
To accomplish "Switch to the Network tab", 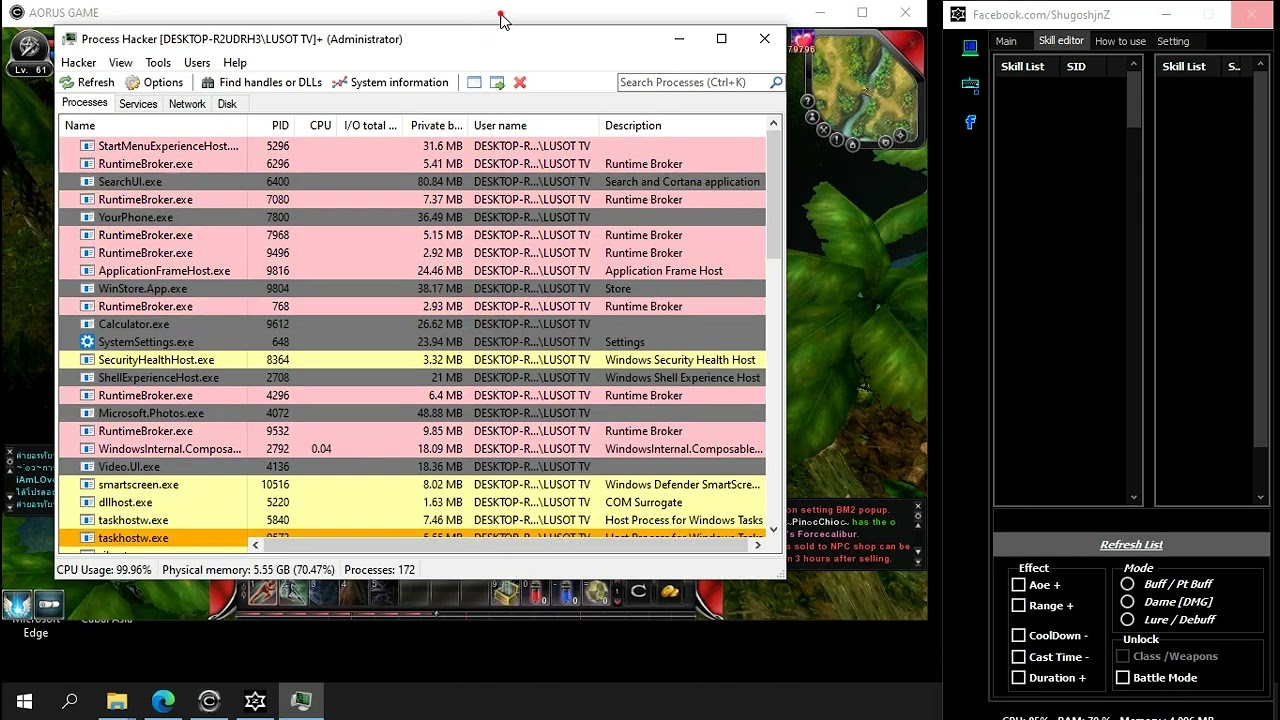I will [x=187, y=104].
